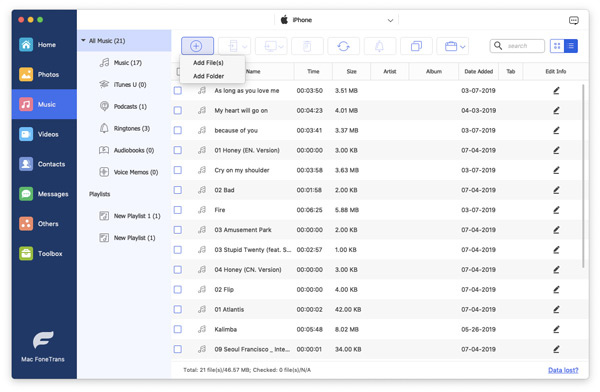Screen dimensions: 600x392
Task: Click the toolbox briefcase toolbar icon
Action: 451,46
